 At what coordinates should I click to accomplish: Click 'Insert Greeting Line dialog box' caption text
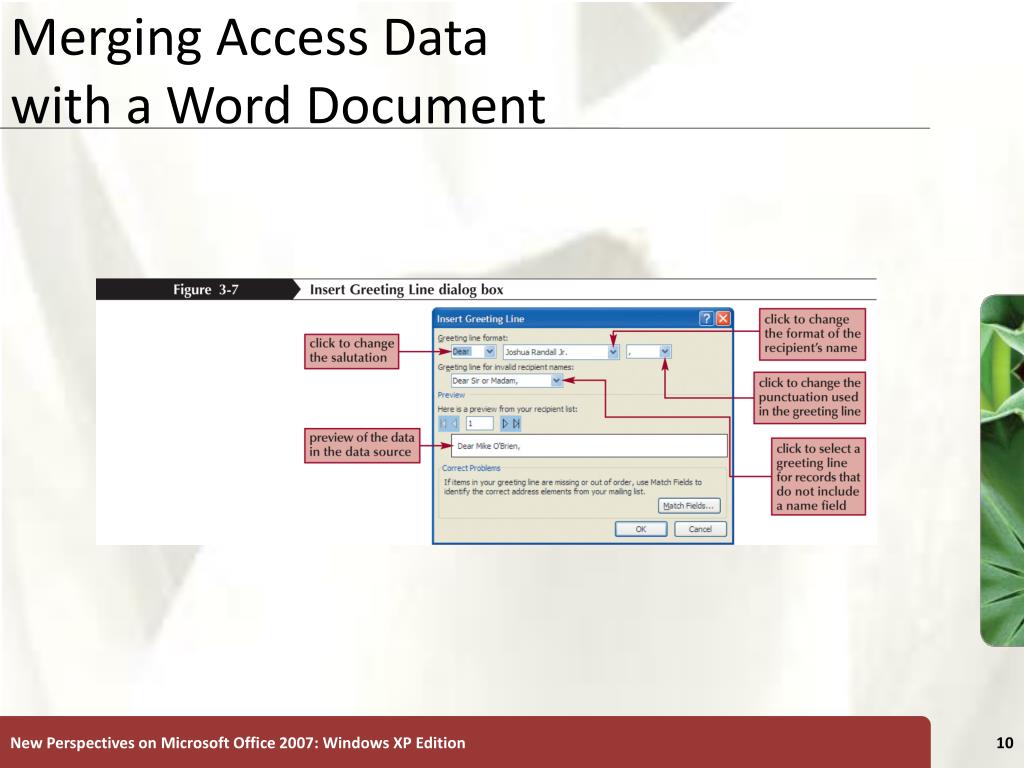[x=406, y=289]
